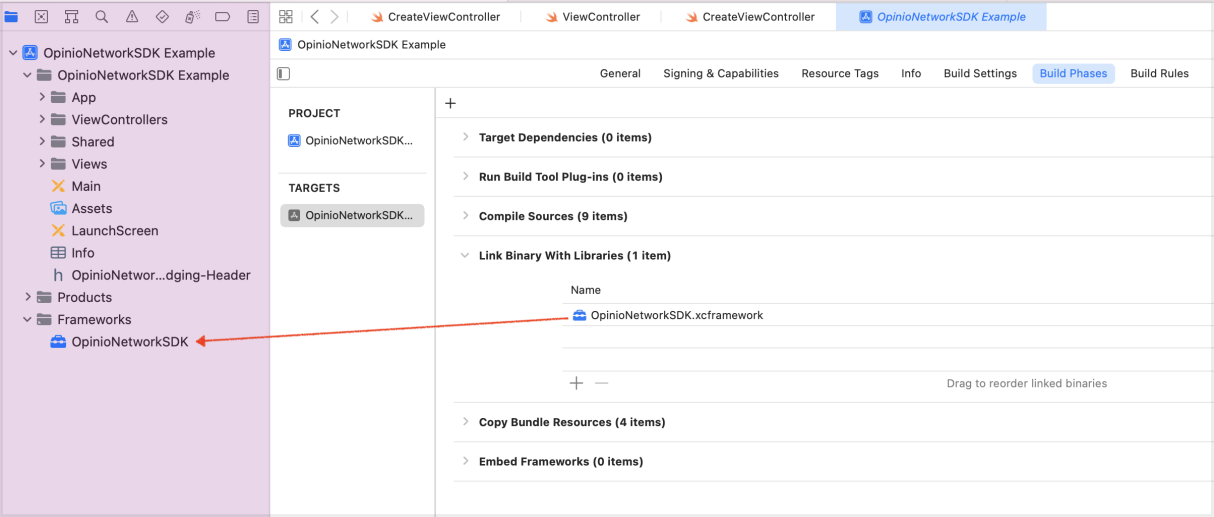Image resolution: width=1214 pixels, height=517 pixels.
Task: Switch to the Build Settings tab
Action: tap(979, 73)
